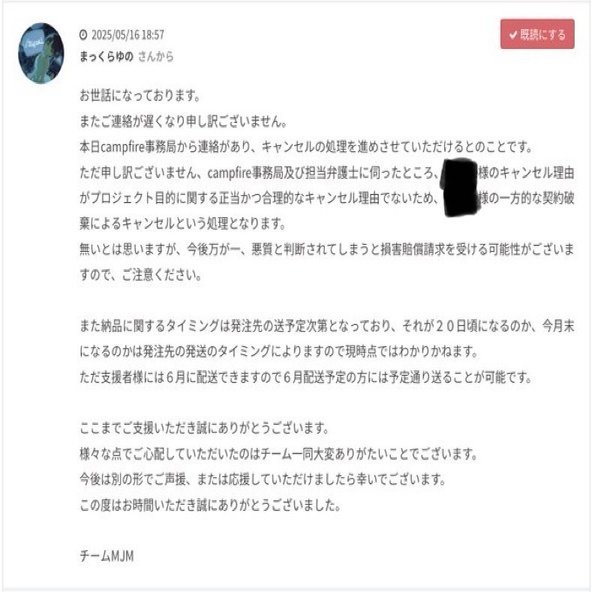The width and height of the screenshot is (592, 592).
Task: Click the line starting 本日campfire事務局から連絡
Action: click(306, 147)
